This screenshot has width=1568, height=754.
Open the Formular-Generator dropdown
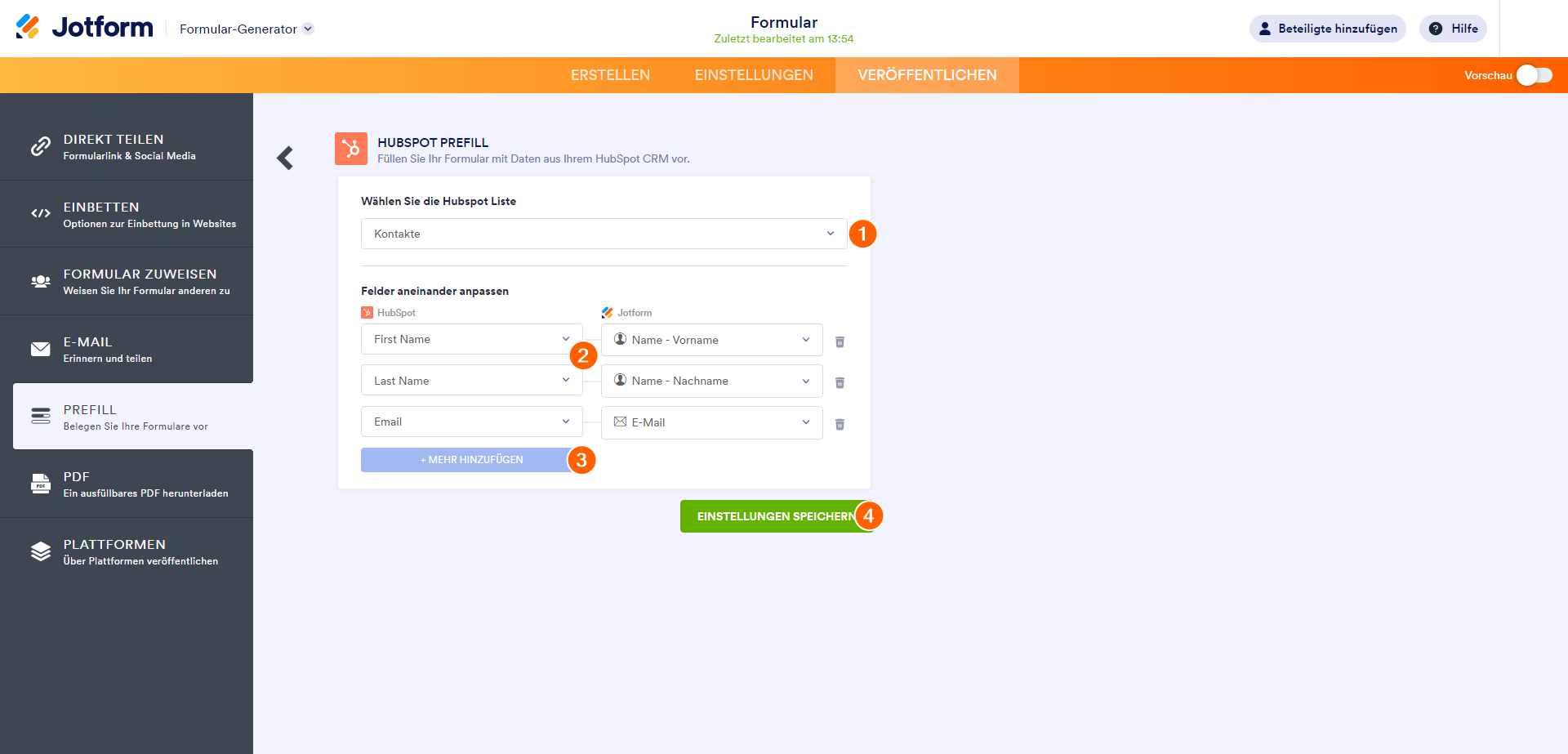(x=247, y=29)
